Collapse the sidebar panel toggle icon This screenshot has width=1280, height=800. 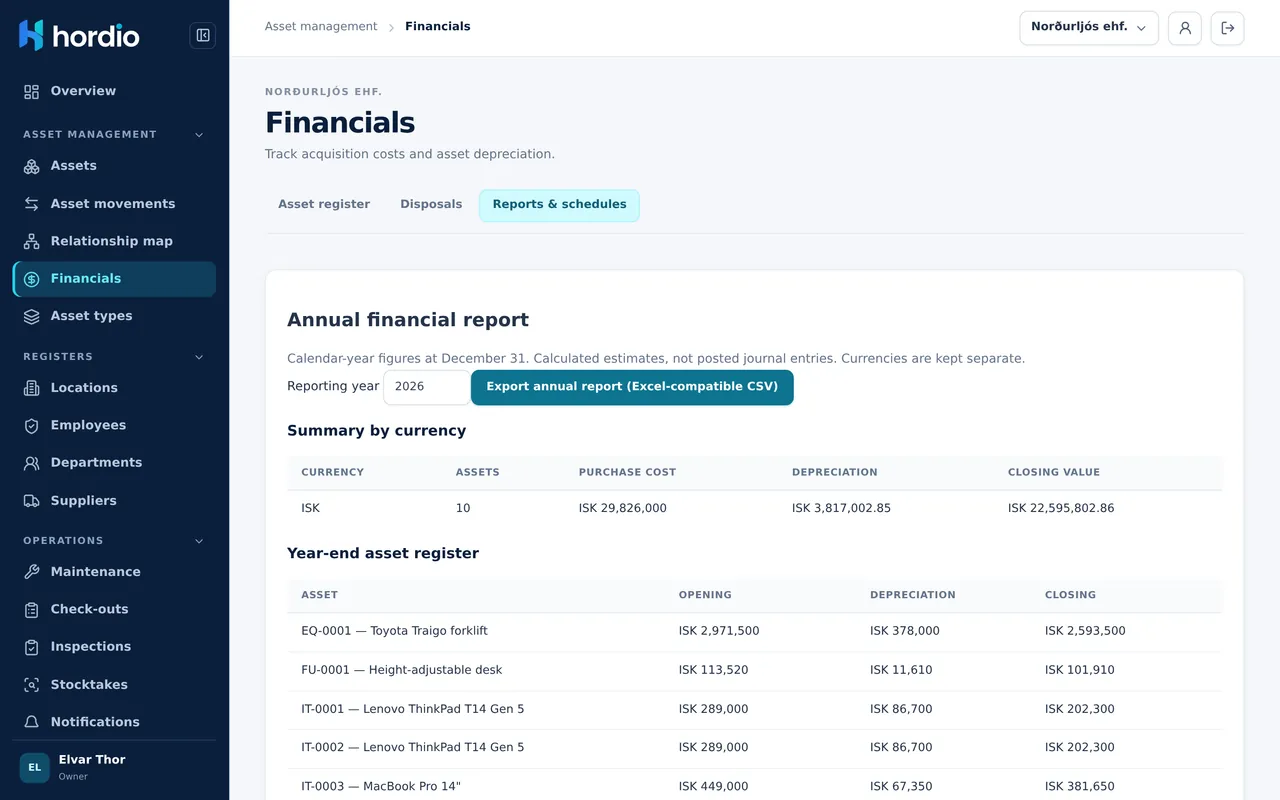click(x=203, y=36)
